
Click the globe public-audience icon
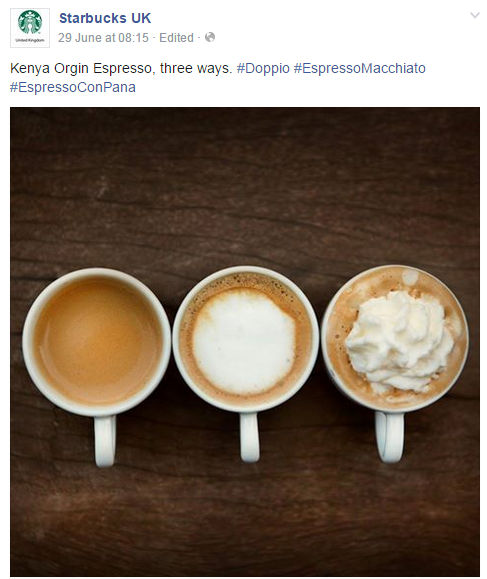[210, 37]
